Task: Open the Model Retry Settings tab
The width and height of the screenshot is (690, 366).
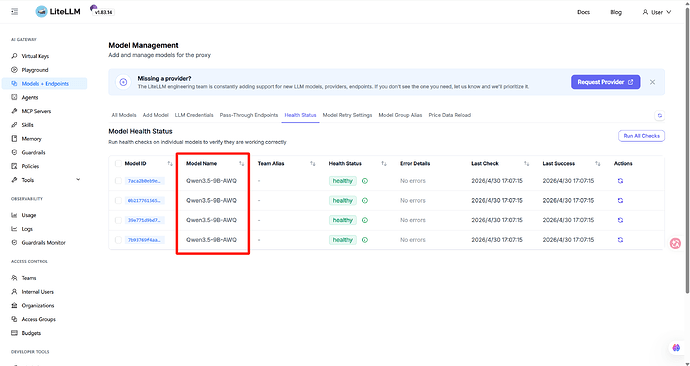Action: point(347,115)
